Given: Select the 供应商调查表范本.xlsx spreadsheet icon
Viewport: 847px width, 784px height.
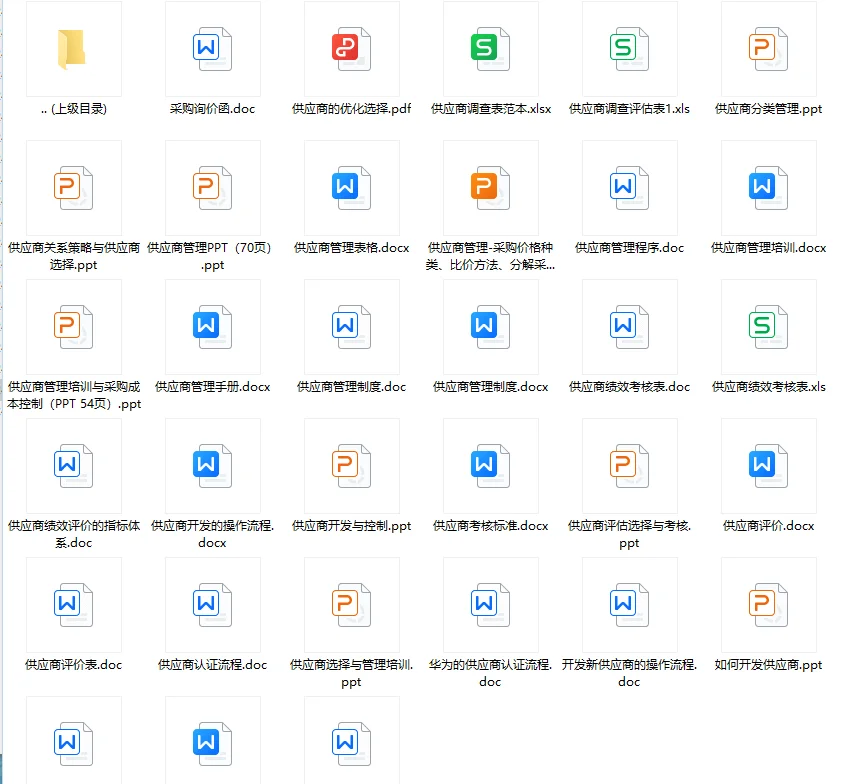Looking at the screenshot, I should point(490,49).
